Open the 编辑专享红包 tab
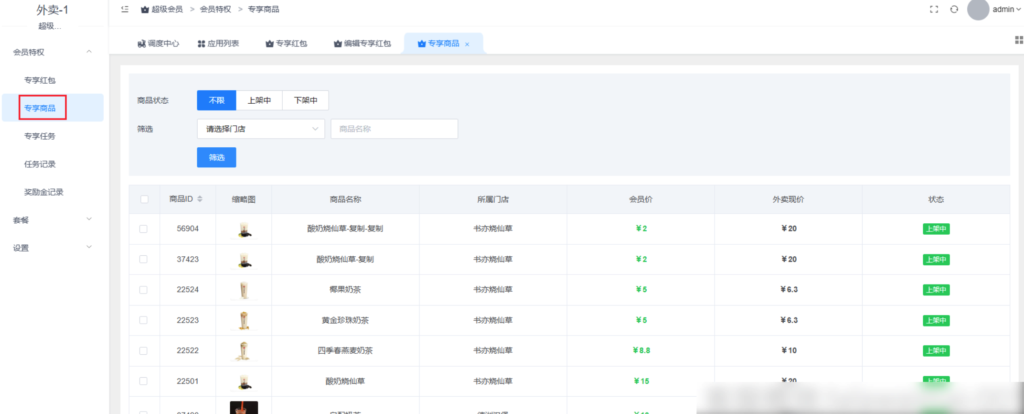The image size is (1024, 414). tap(362, 44)
